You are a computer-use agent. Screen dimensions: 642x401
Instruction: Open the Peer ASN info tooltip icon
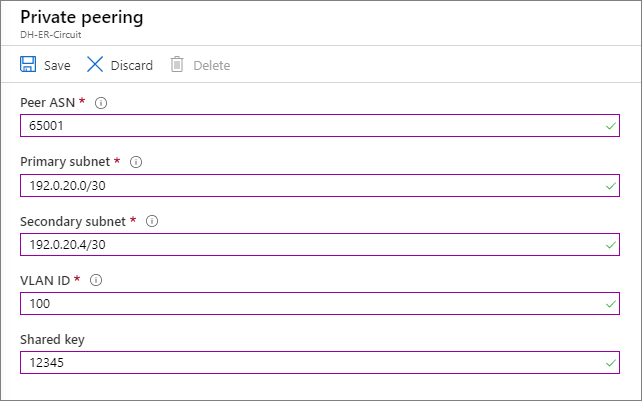[x=101, y=103]
